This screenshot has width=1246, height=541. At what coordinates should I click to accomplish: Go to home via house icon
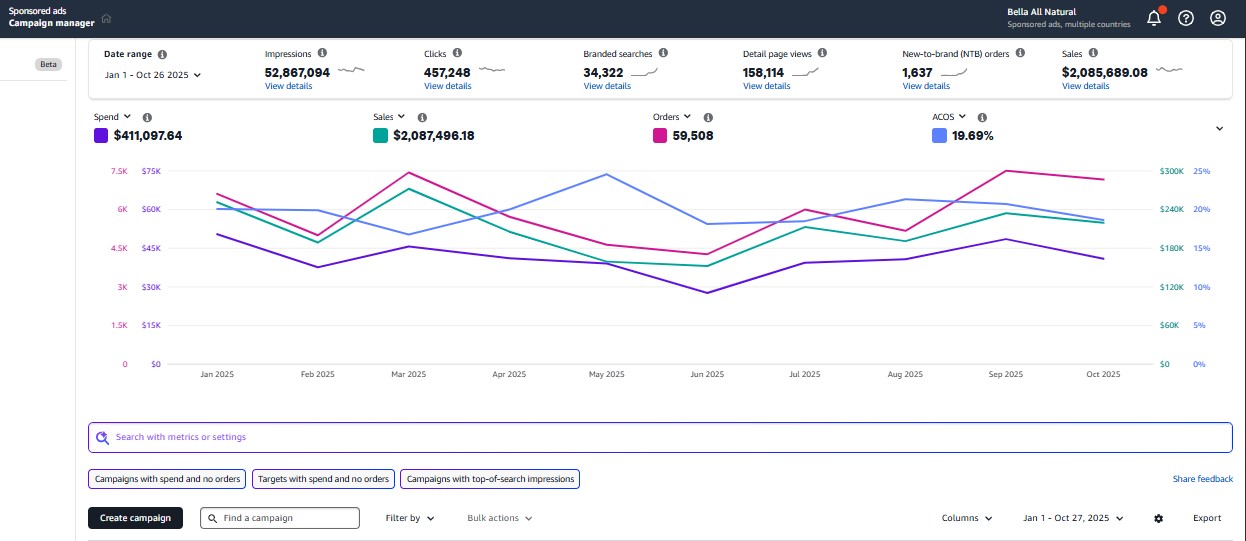(107, 18)
